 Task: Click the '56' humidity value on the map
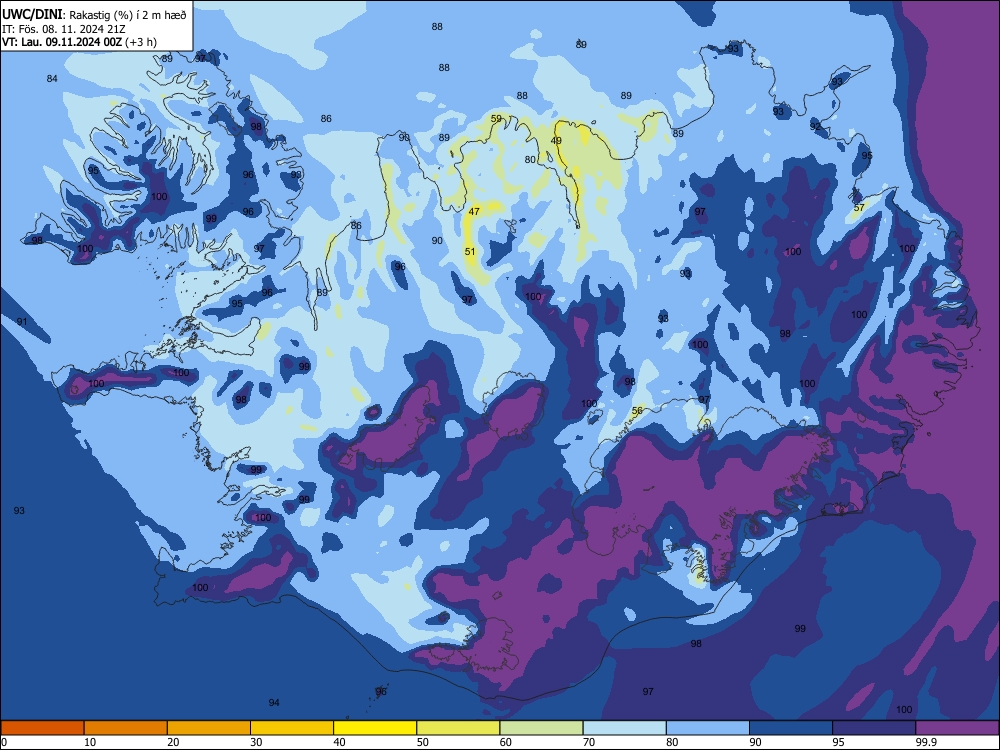637,411
